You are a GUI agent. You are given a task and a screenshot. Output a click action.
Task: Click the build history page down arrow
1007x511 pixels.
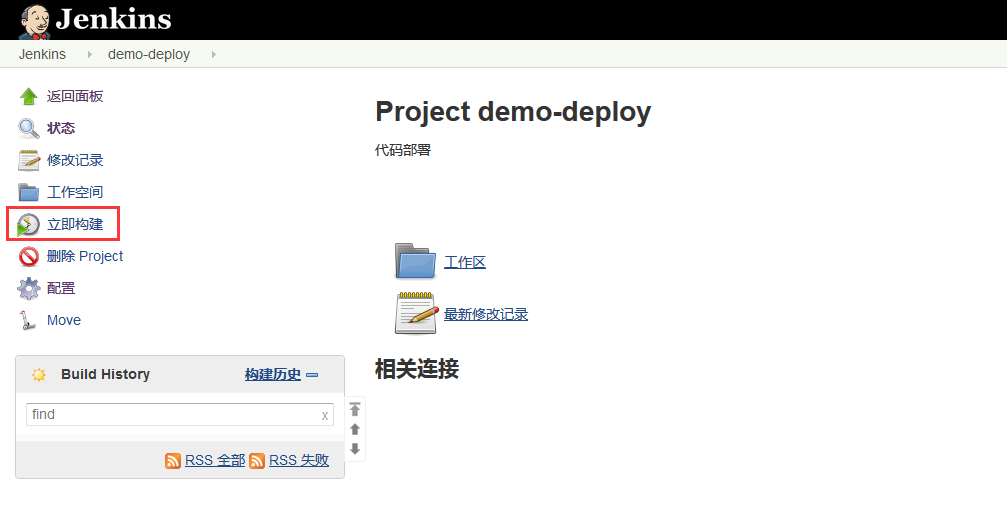tap(355, 449)
